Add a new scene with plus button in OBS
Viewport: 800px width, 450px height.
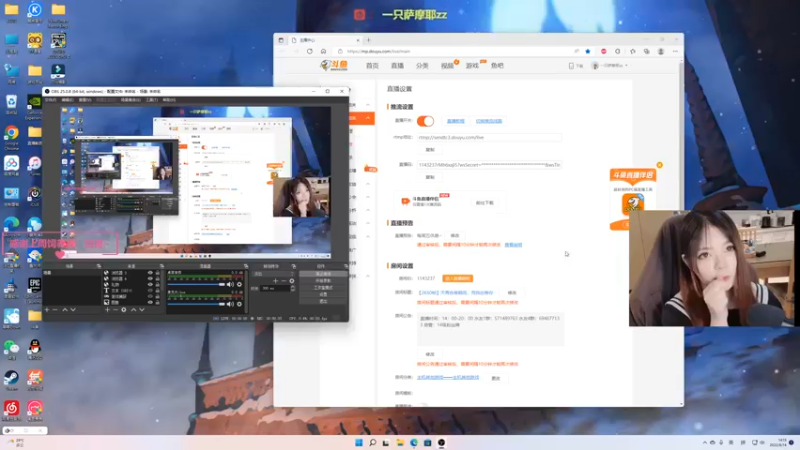click(x=47, y=309)
